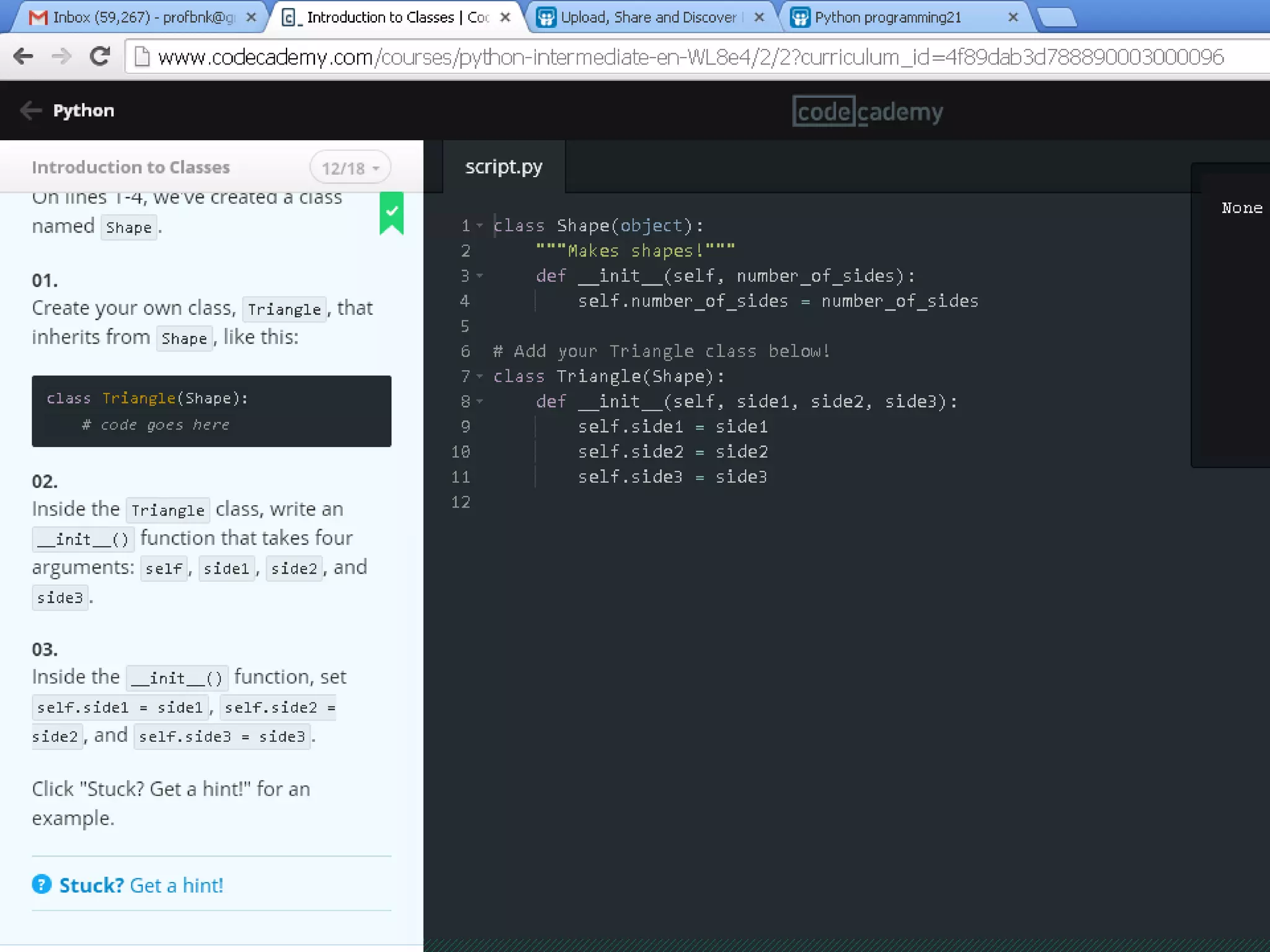
Task: Collapse fold arrow on line 7 Triangle class
Action: click(x=479, y=376)
